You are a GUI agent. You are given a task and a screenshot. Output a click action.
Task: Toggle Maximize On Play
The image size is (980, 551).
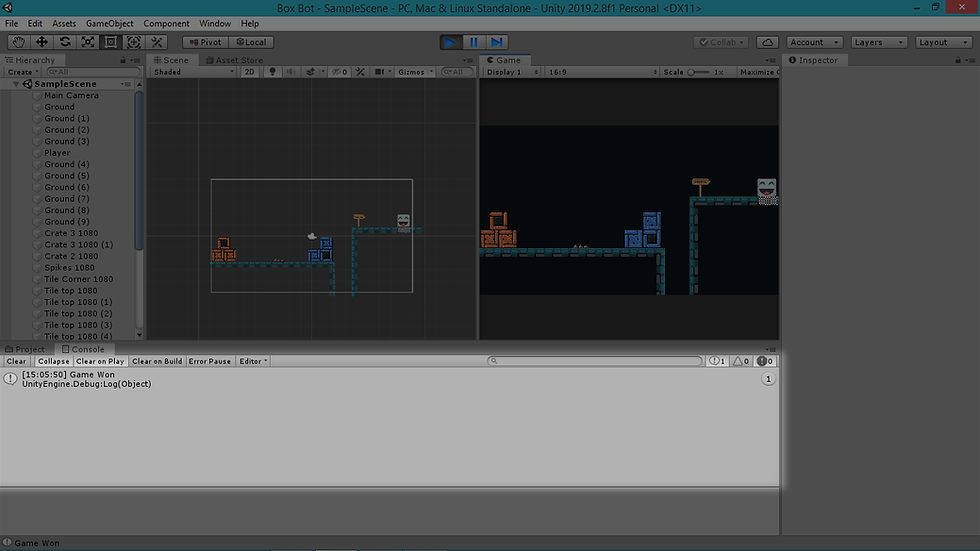(759, 72)
